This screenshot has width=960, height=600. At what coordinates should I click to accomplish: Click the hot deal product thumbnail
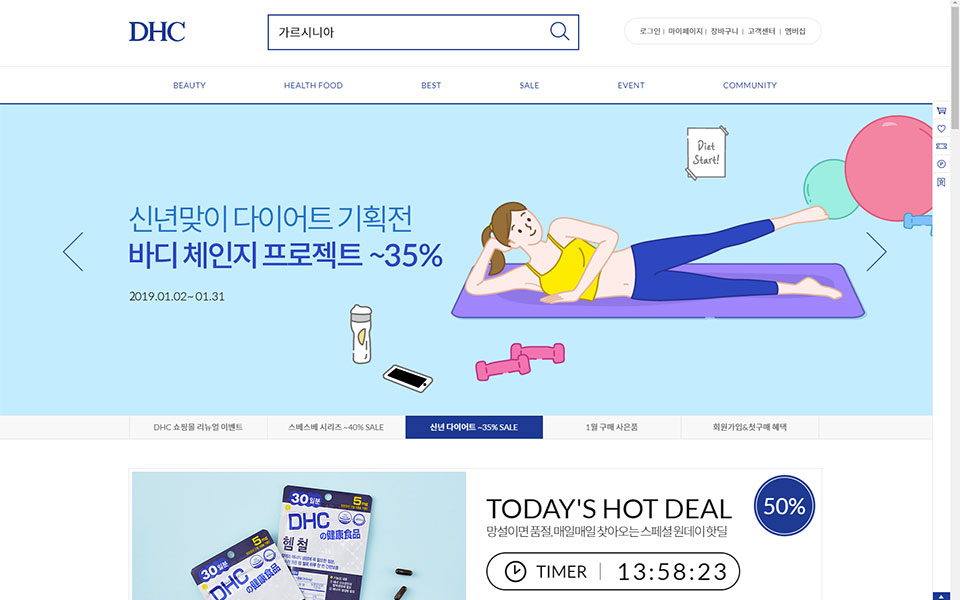tap(299, 536)
